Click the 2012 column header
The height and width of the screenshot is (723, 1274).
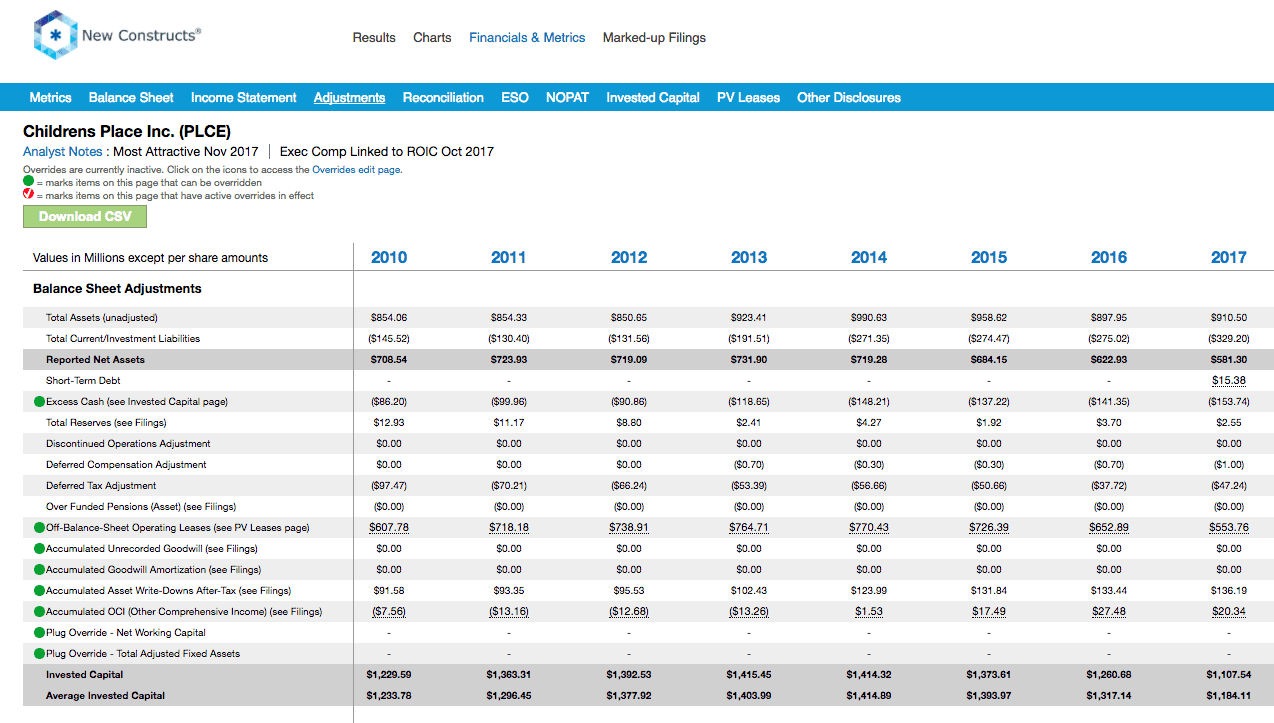pos(629,258)
